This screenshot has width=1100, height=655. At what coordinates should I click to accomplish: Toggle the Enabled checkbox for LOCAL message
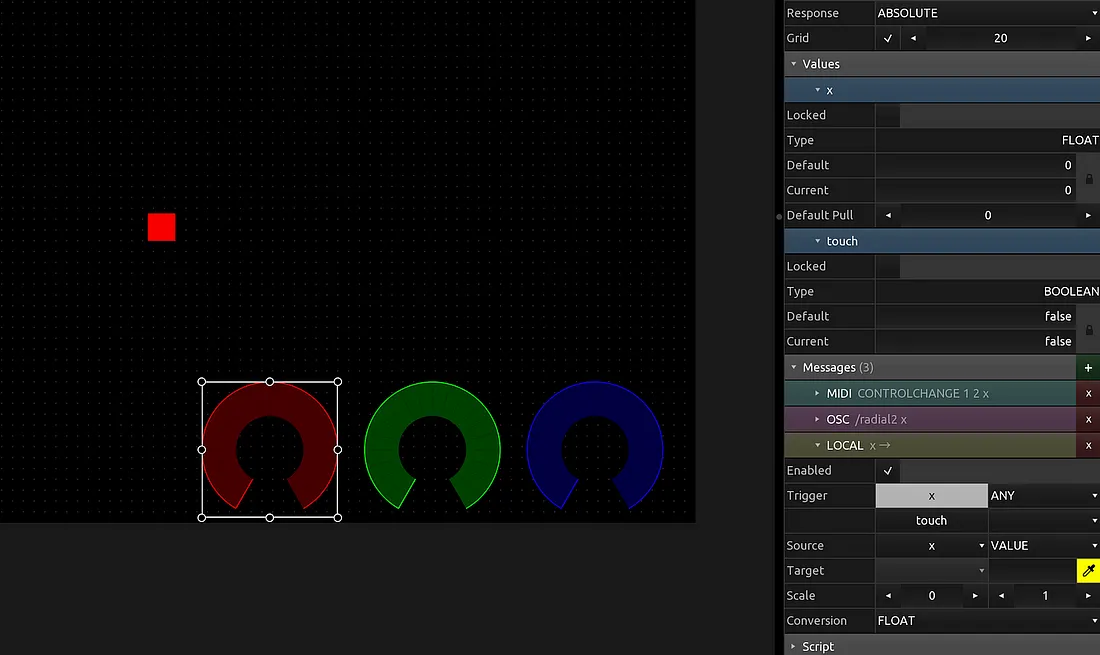click(888, 471)
